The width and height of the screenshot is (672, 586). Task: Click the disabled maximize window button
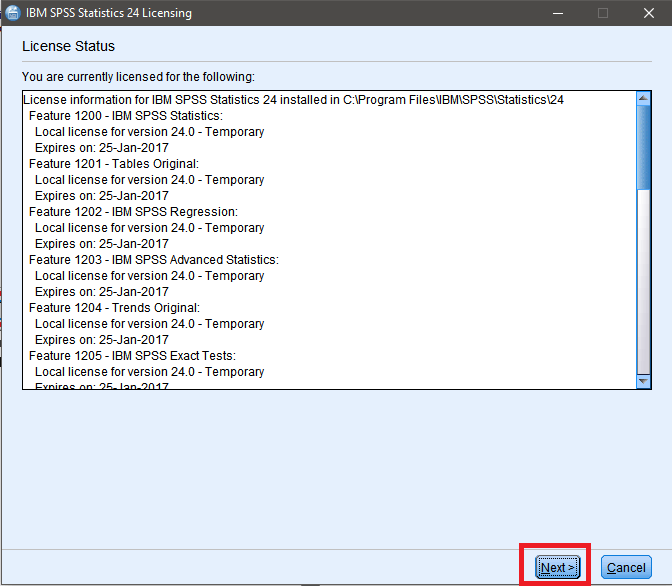[x=603, y=13]
